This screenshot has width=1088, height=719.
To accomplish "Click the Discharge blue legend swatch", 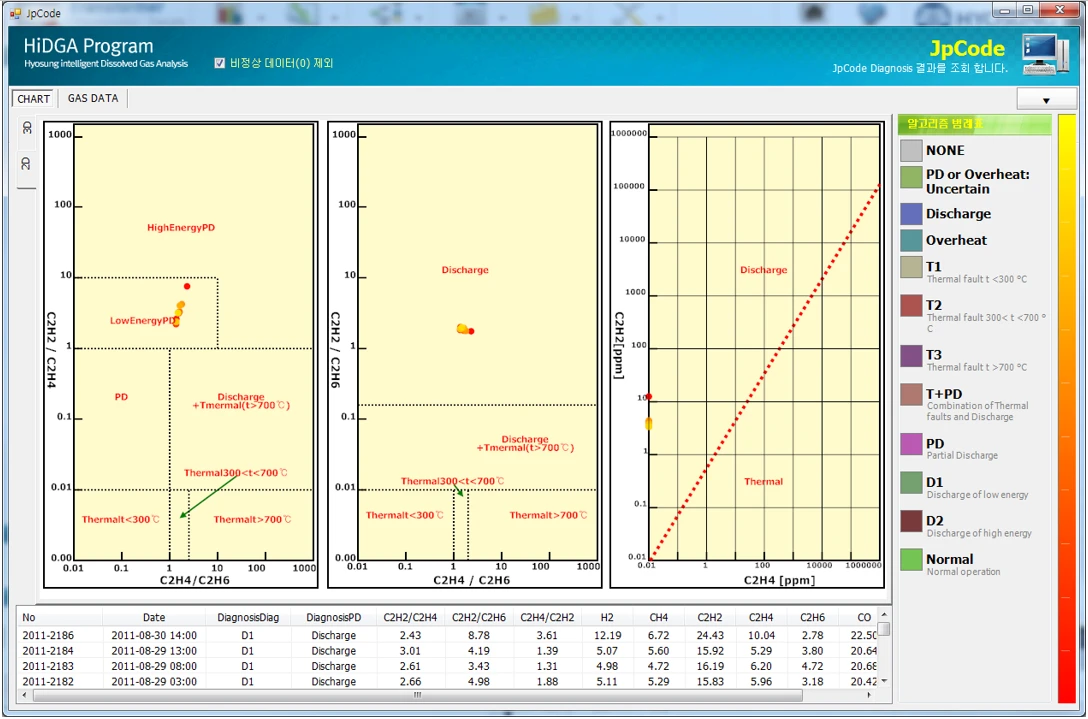I will pos(911,214).
